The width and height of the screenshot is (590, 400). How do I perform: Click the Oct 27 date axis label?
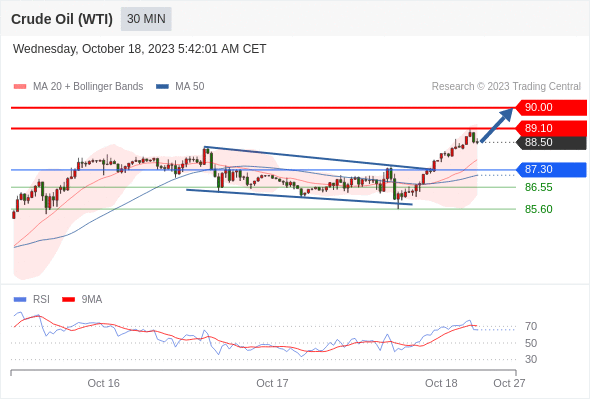[x=509, y=383]
